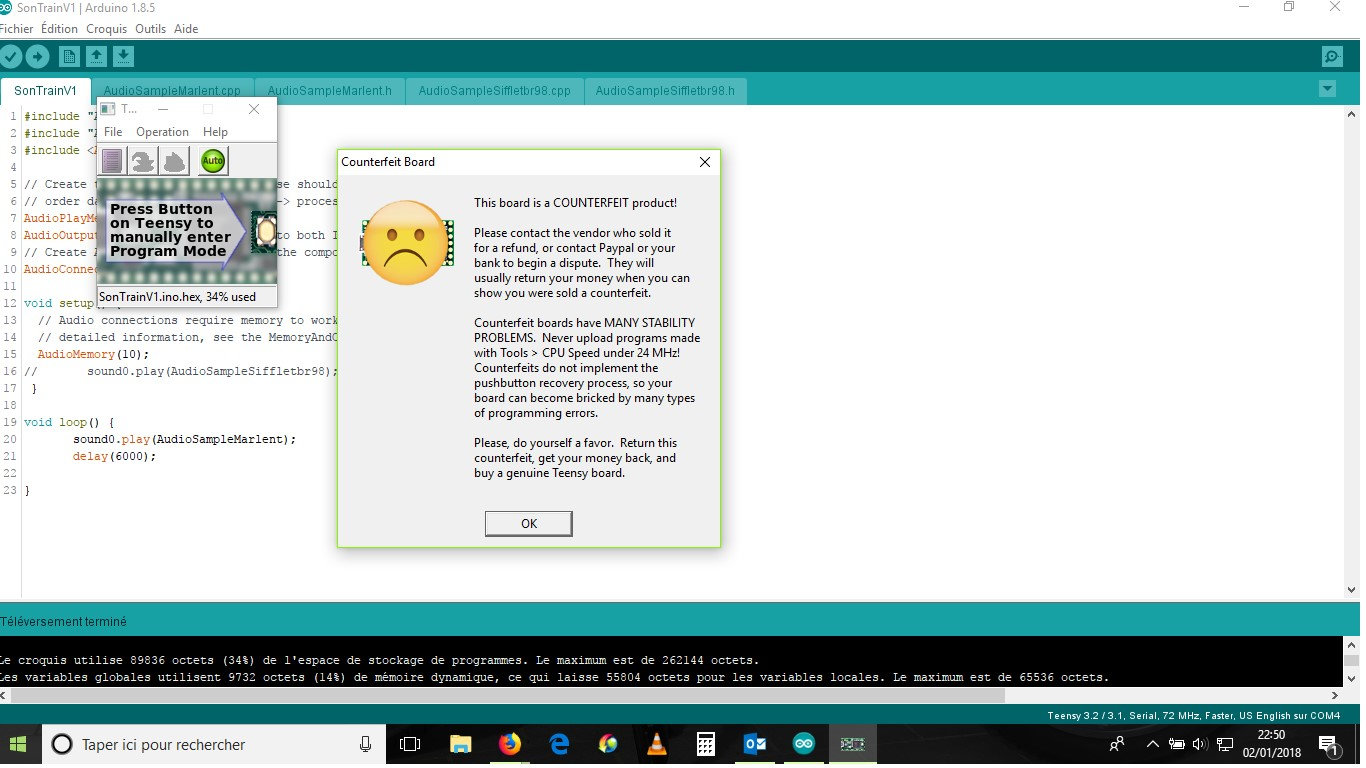Open the Édition menu

coord(60,29)
